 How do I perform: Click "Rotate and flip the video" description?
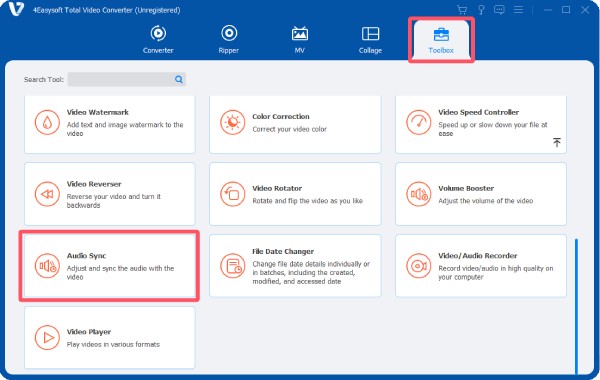(307, 201)
